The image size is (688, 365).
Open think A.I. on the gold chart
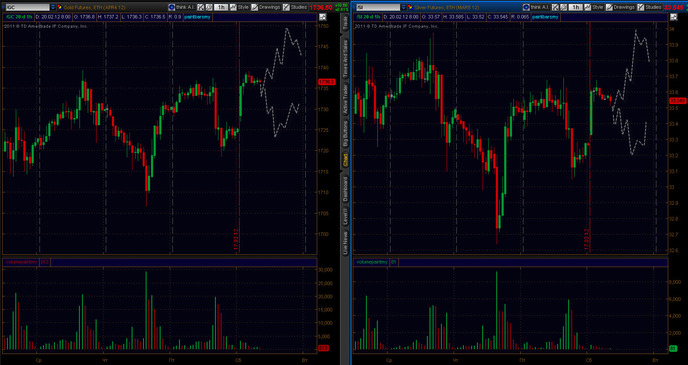click(181, 7)
